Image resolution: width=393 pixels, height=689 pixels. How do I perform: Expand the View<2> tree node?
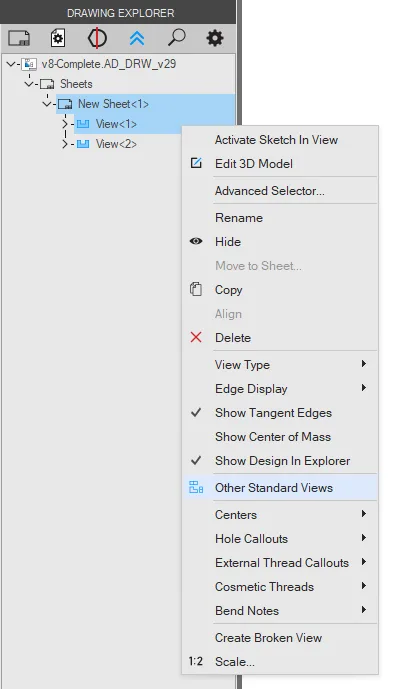[65, 144]
